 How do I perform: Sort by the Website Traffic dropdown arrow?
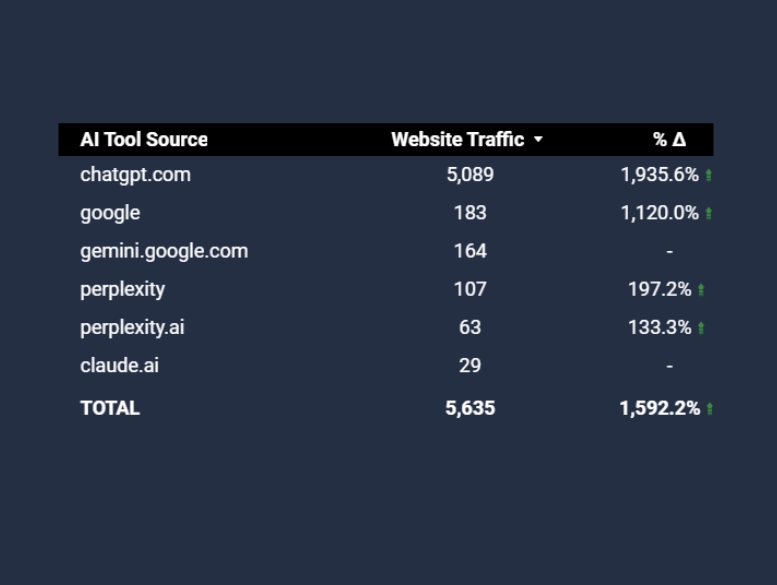[538, 140]
